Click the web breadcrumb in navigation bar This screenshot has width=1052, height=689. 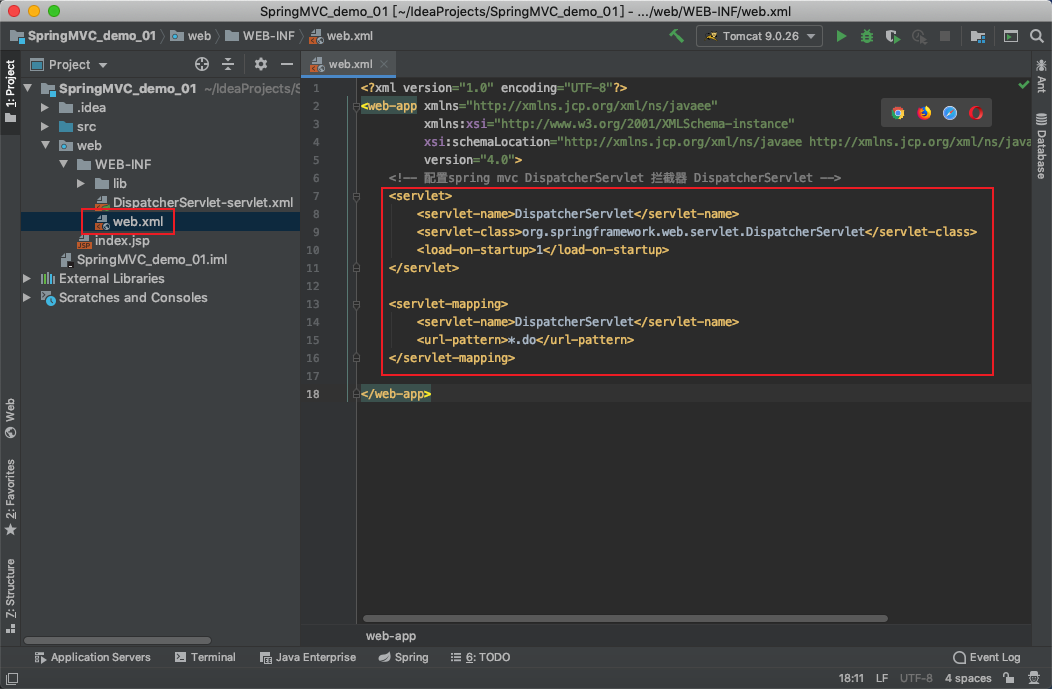tap(191, 36)
